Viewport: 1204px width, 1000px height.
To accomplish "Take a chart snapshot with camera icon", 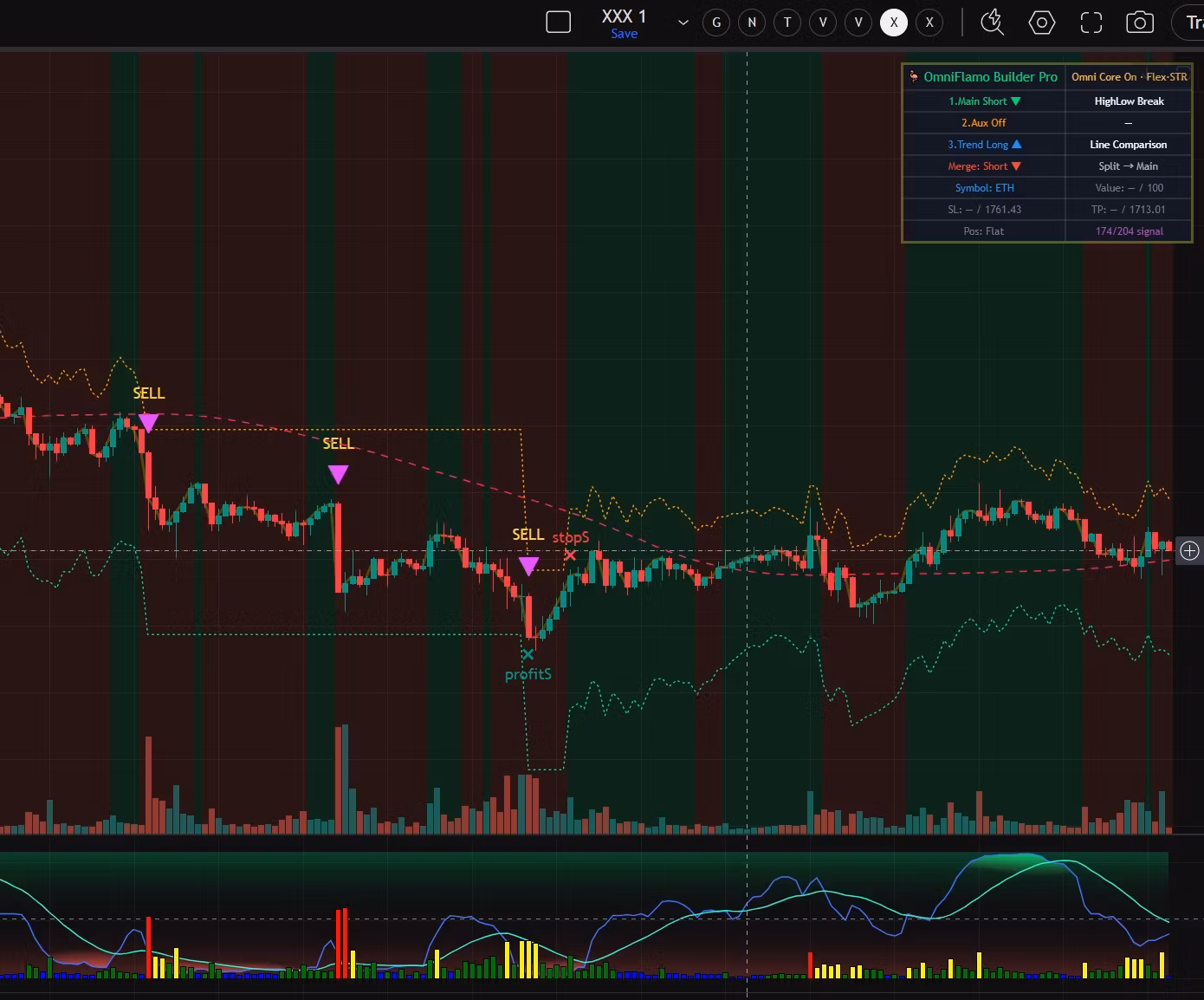I will click(1140, 23).
